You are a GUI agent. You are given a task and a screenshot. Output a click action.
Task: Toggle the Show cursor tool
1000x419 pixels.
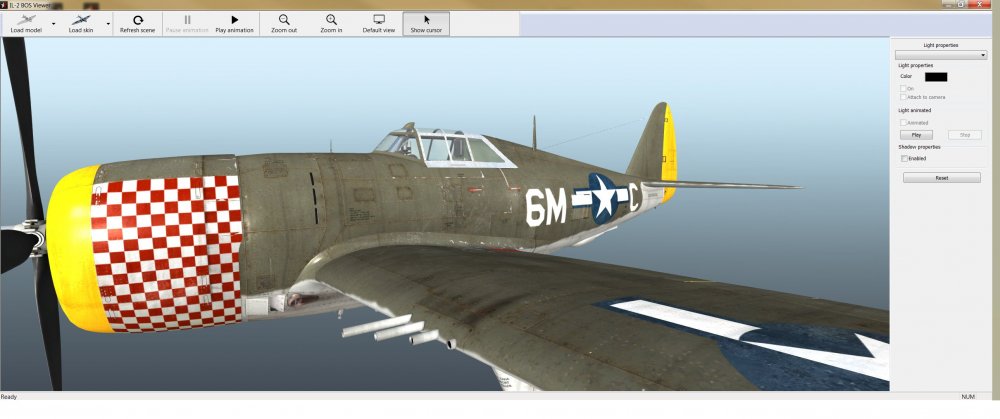point(426,20)
